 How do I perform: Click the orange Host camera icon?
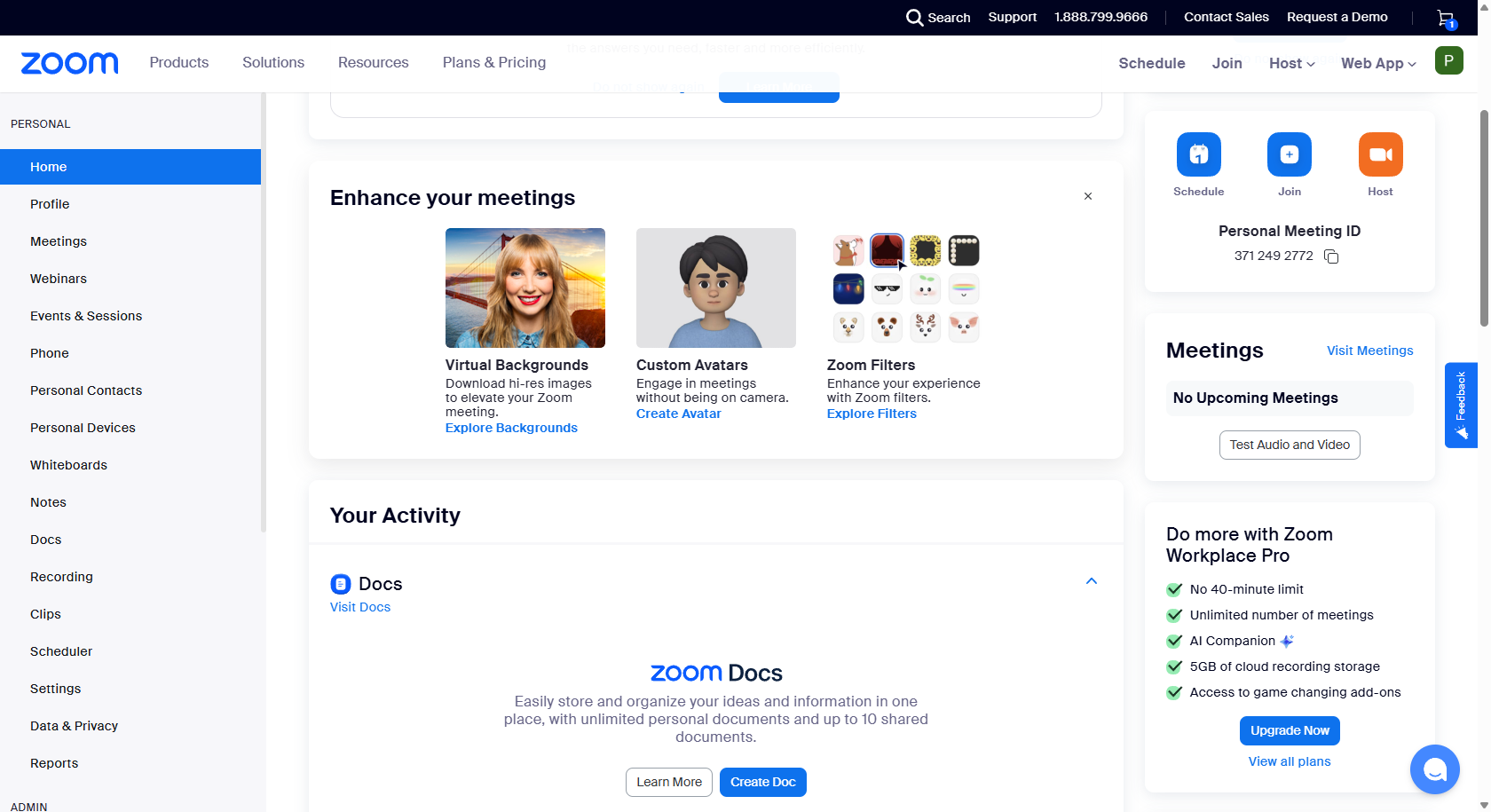[x=1380, y=154]
